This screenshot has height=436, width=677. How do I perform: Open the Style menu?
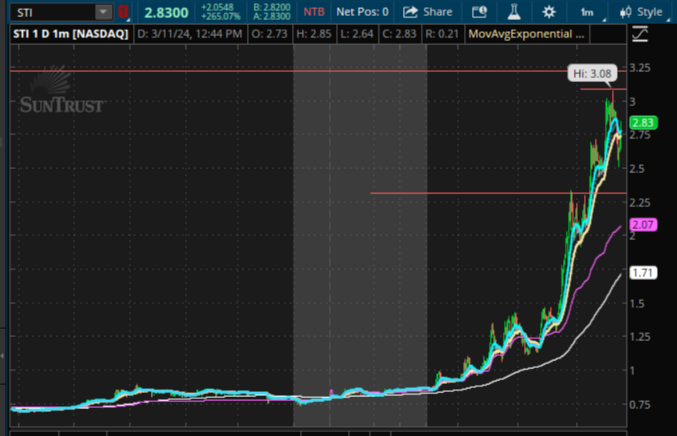(641, 12)
